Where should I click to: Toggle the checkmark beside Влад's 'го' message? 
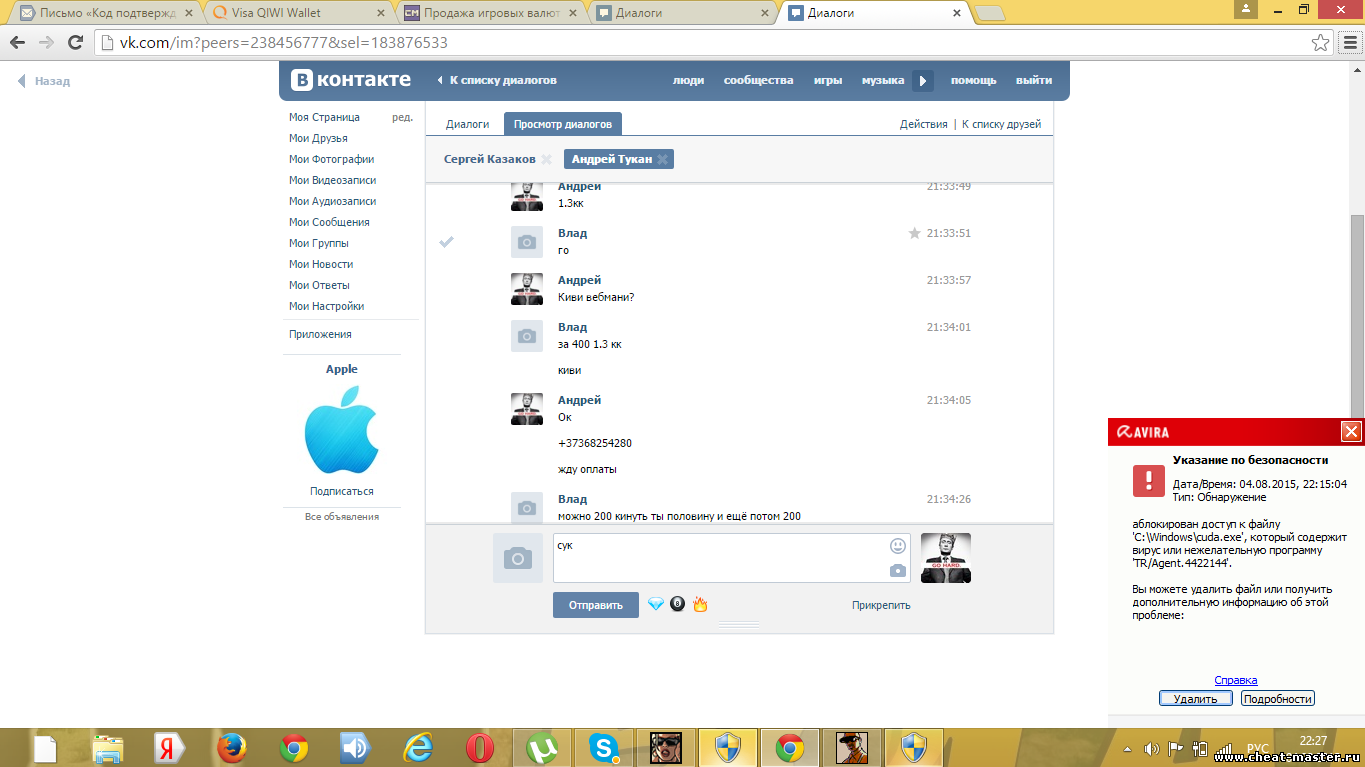click(447, 241)
